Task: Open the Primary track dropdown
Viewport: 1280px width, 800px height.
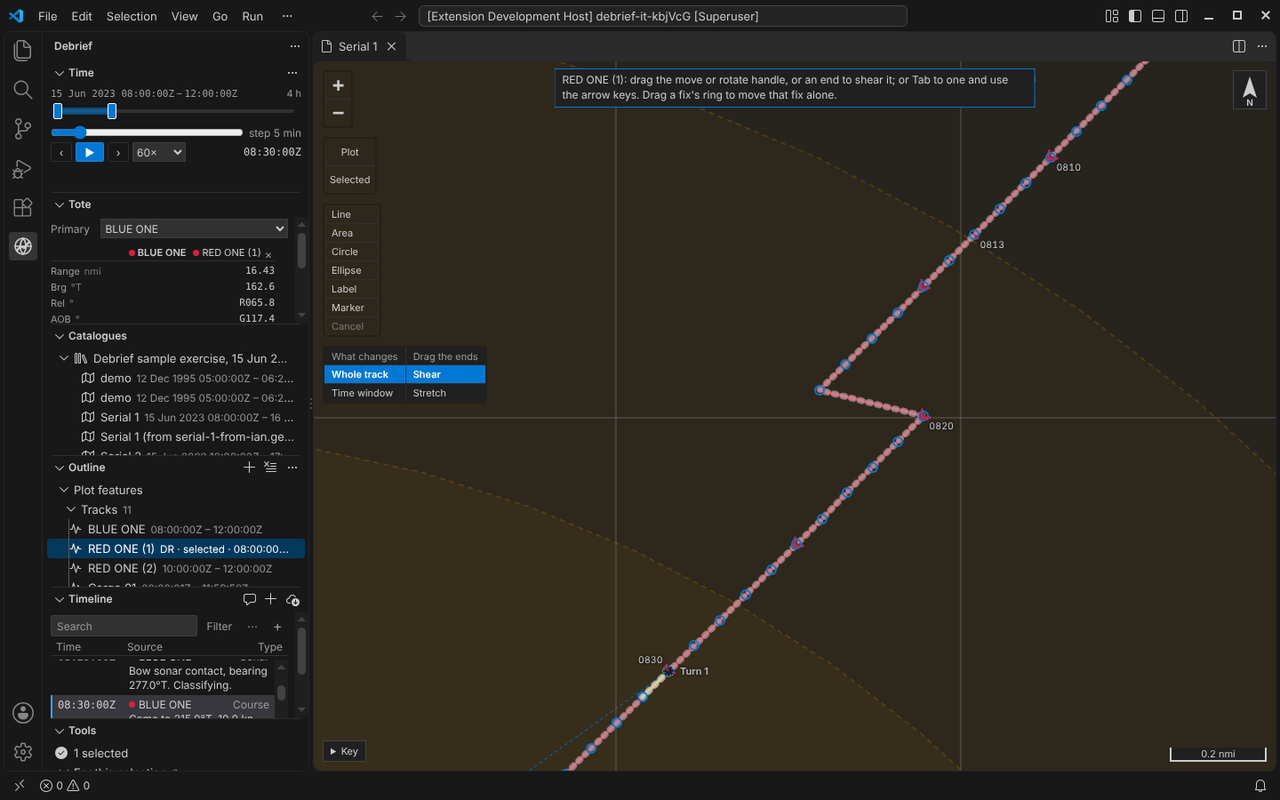Action: (x=194, y=229)
